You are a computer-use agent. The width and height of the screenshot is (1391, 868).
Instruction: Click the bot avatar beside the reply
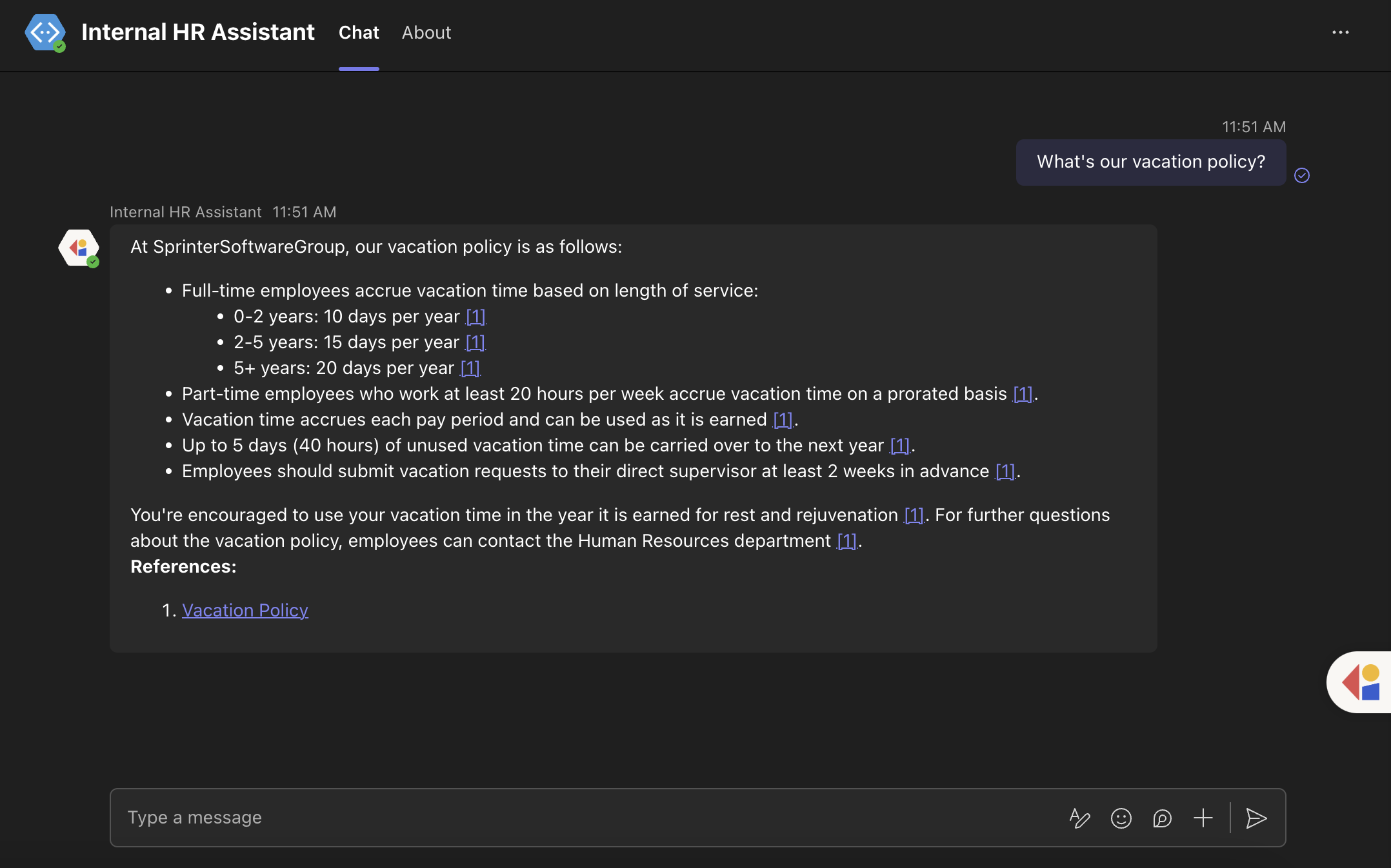78,248
